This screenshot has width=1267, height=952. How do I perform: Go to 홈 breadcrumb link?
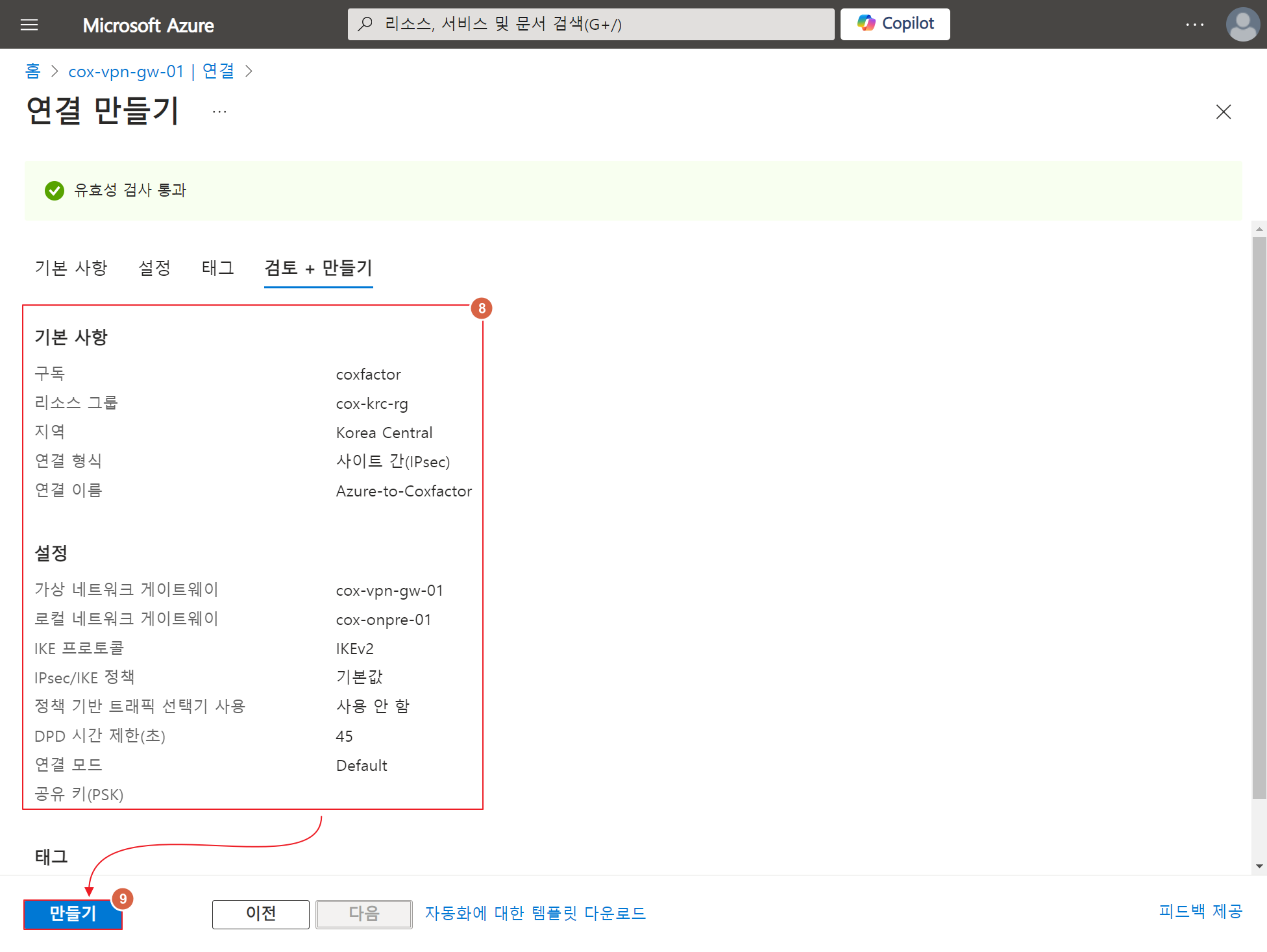[x=32, y=71]
